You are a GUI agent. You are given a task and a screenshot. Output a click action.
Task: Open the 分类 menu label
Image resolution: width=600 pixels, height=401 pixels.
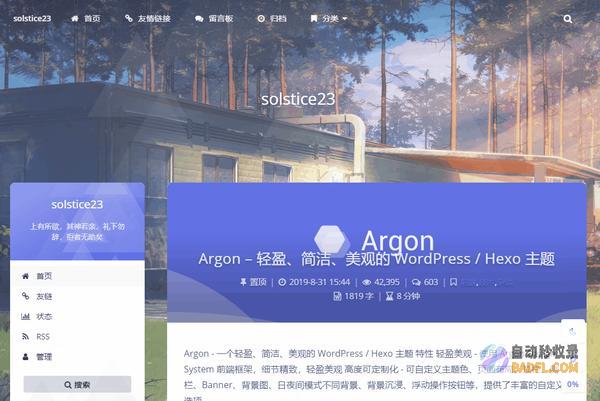(x=330, y=18)
